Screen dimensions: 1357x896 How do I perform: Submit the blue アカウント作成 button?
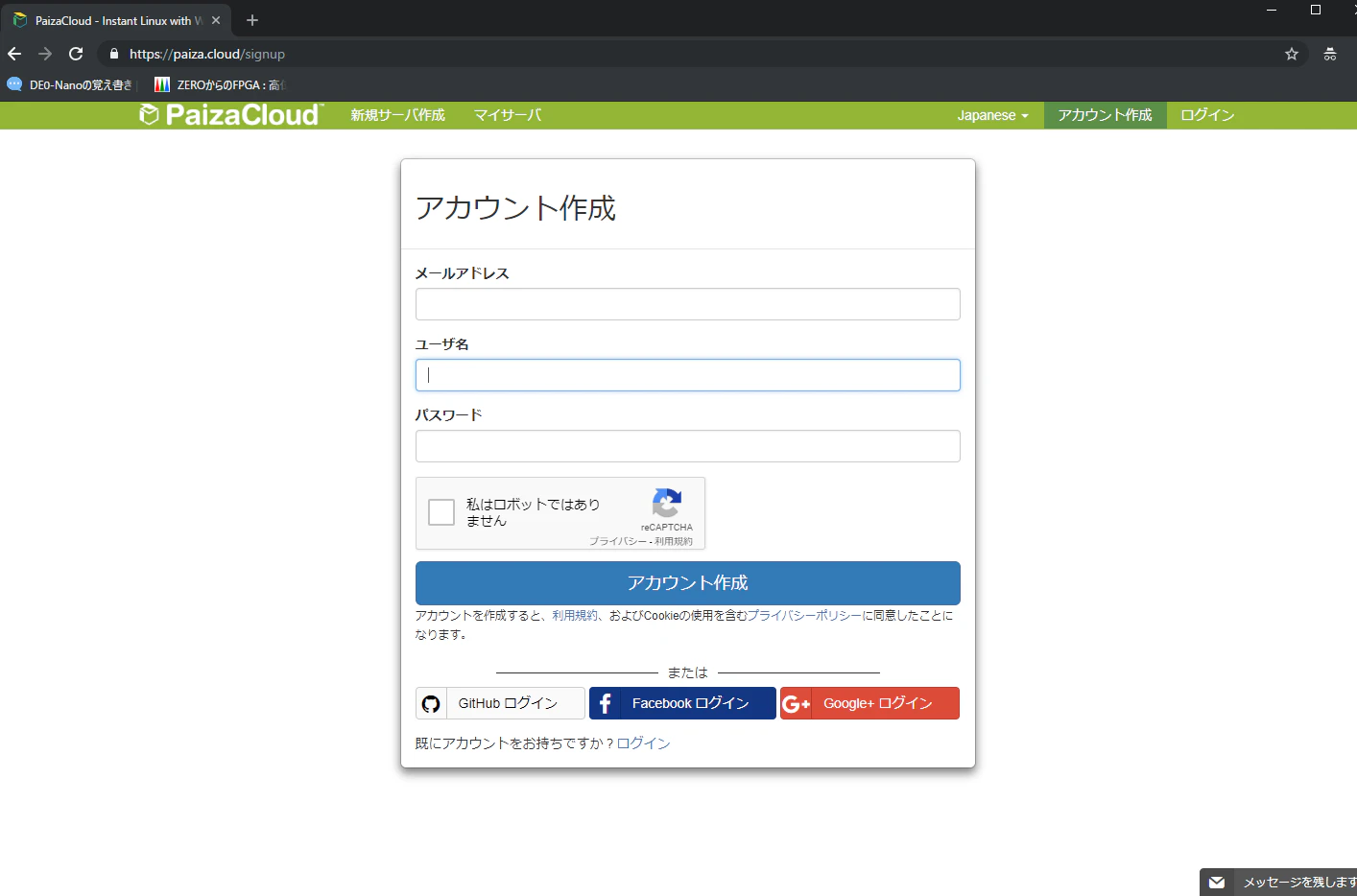688,583
